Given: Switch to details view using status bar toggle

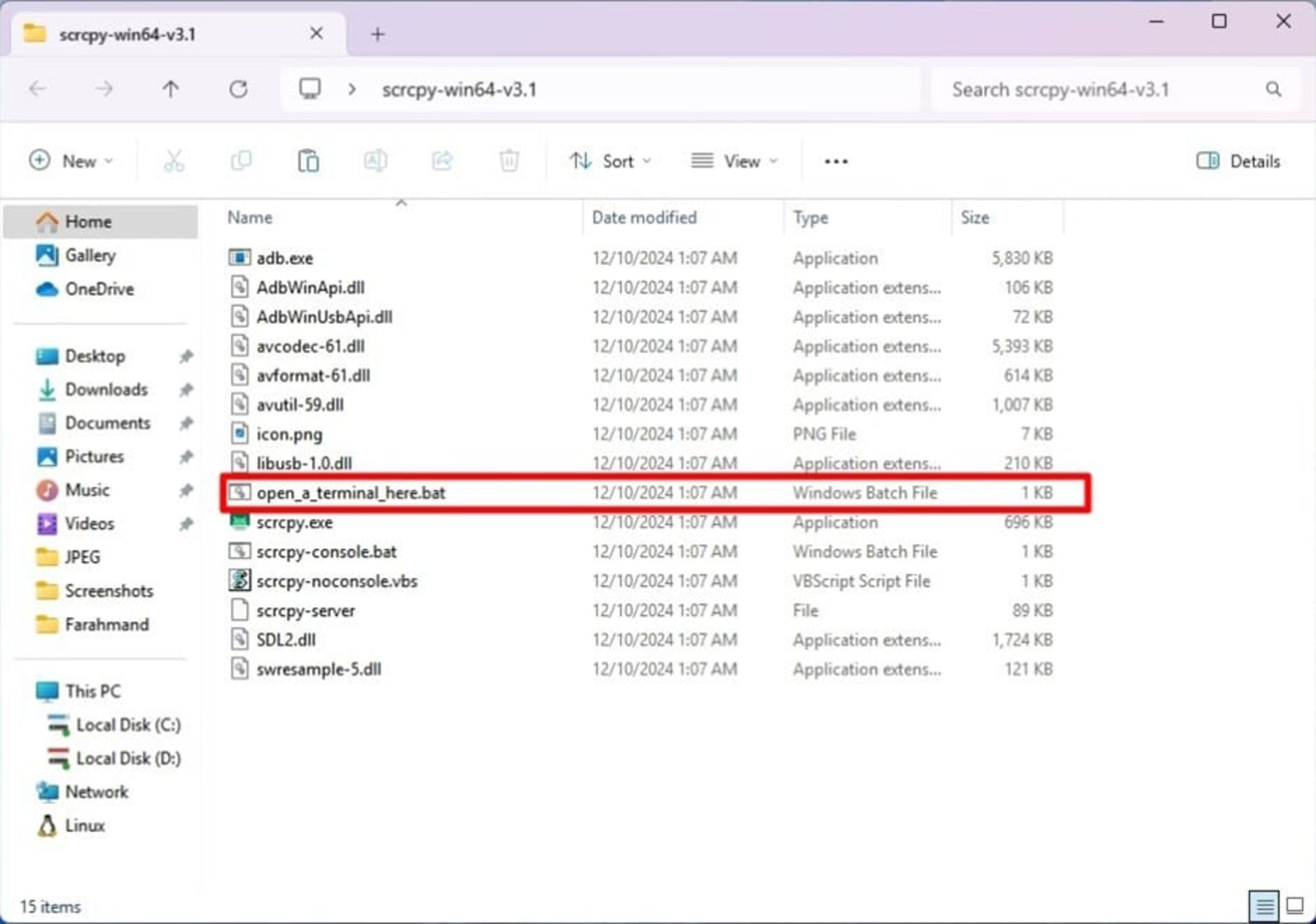Looking at the screenshot, I should point(1265,905).
